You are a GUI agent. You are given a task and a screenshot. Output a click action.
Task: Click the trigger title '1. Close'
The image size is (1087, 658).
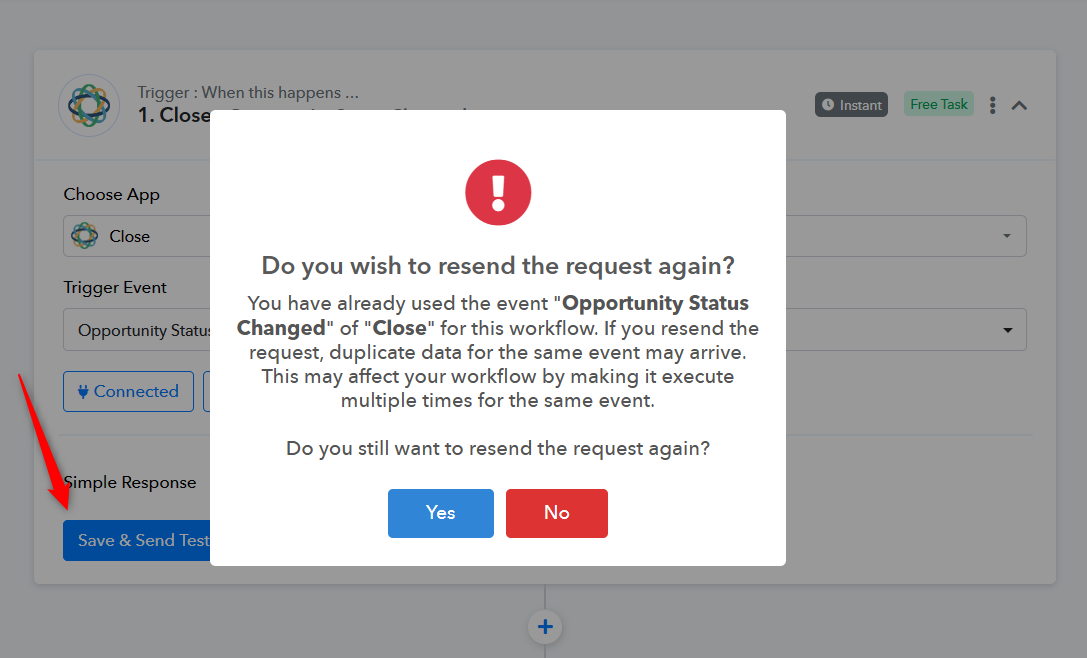point(174,115)
